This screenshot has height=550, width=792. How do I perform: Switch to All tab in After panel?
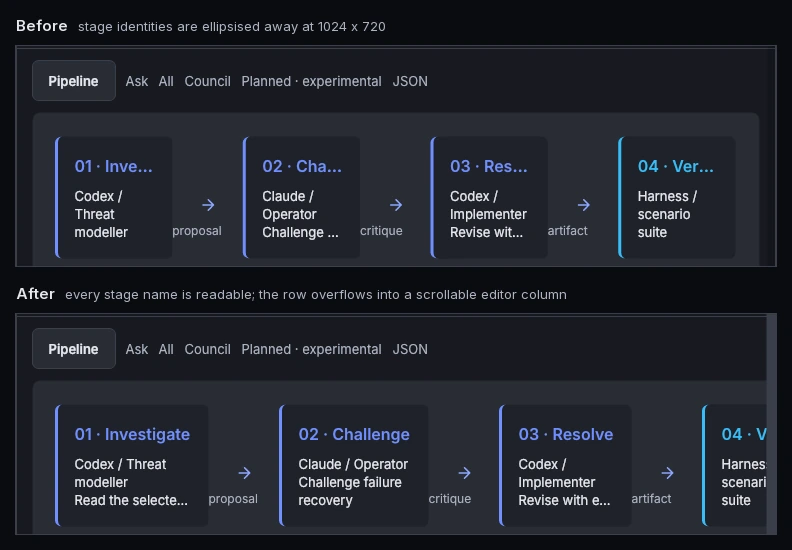click(x=166, y=349)
